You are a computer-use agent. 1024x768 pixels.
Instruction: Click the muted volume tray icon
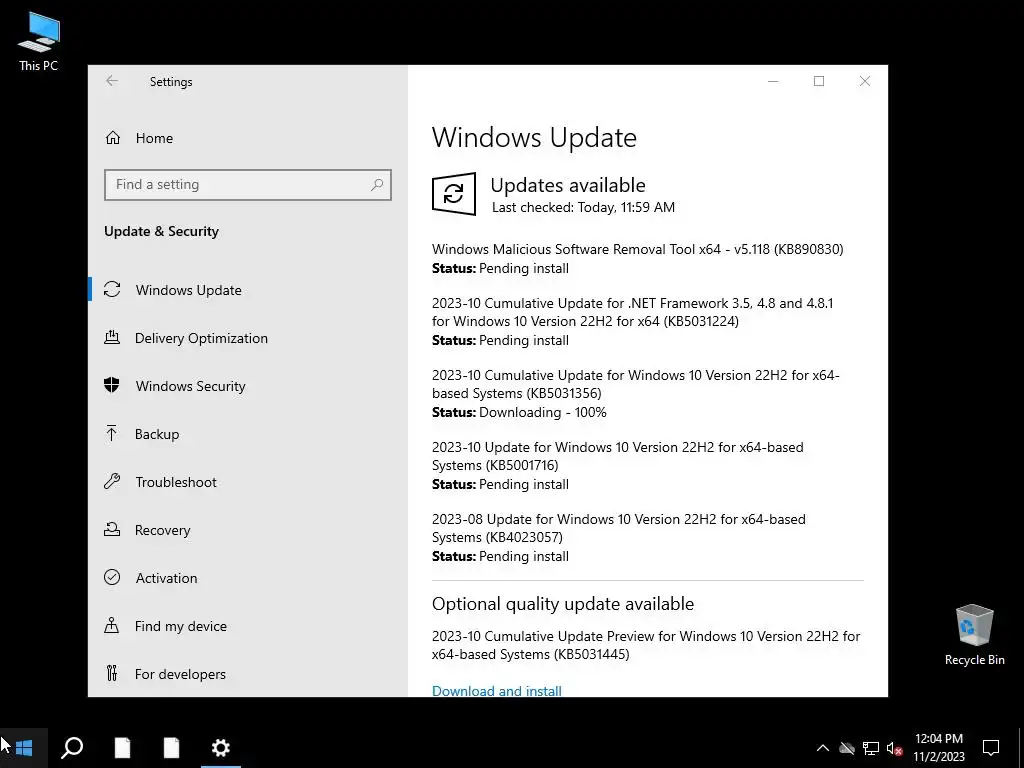[894, 748]
